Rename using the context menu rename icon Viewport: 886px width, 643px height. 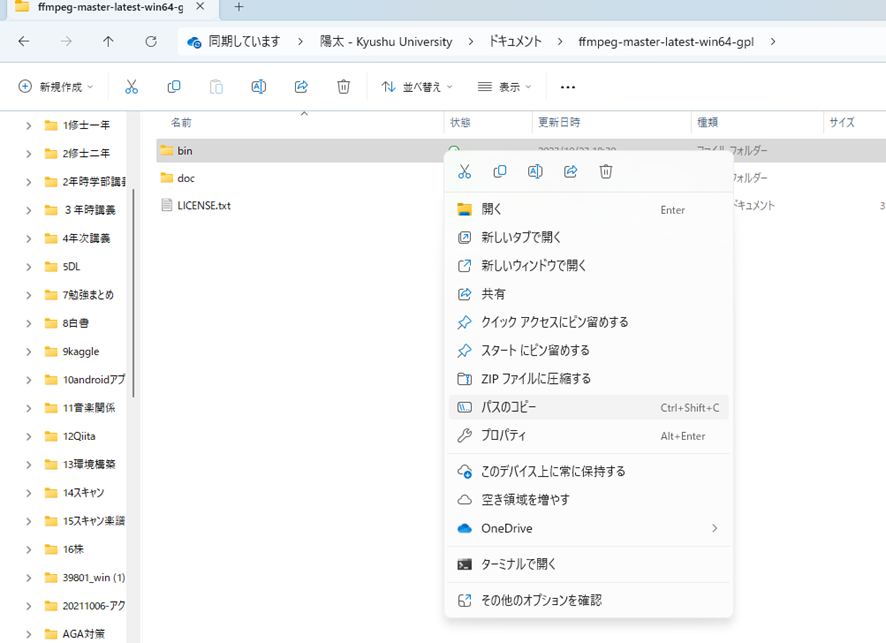point(535,172)
